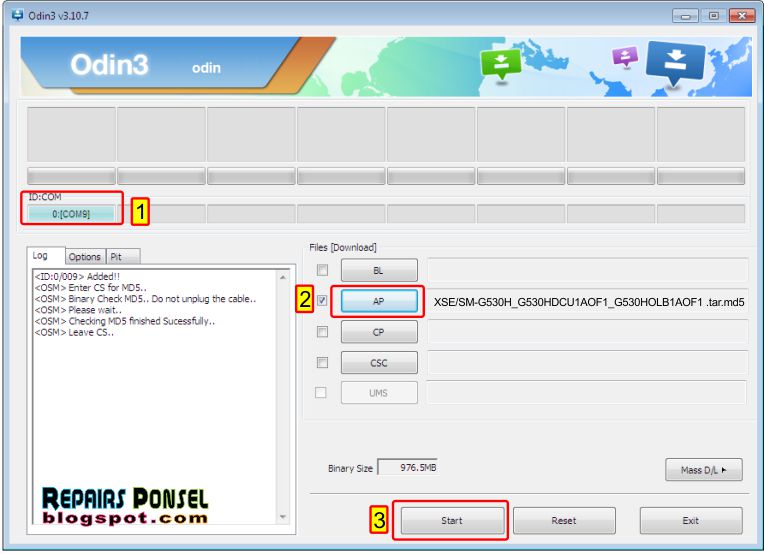Click the empty CP file path field
The image size is (764, 554).
coord(588,332)
